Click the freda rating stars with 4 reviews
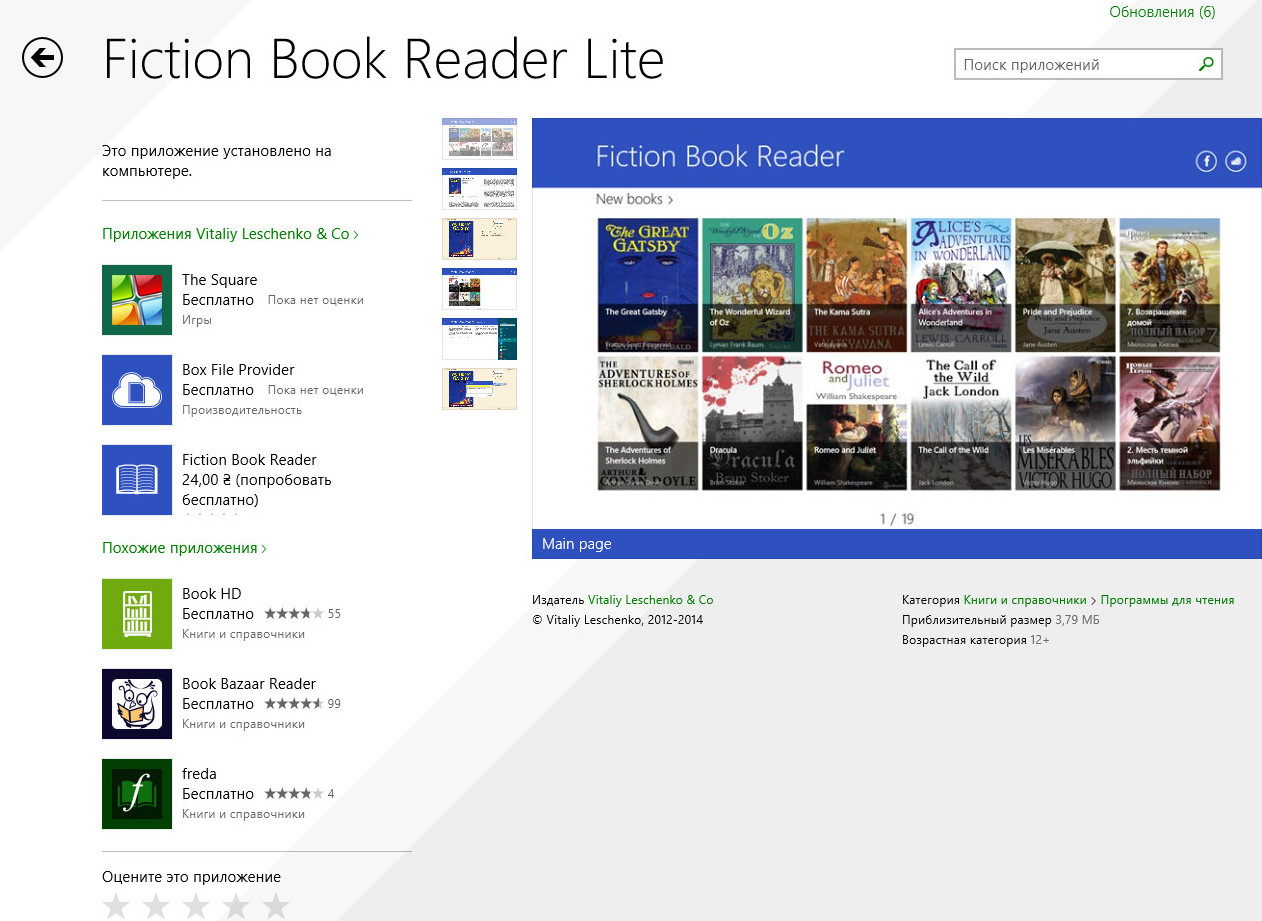Screen dimensions: 1262x921 294,794
